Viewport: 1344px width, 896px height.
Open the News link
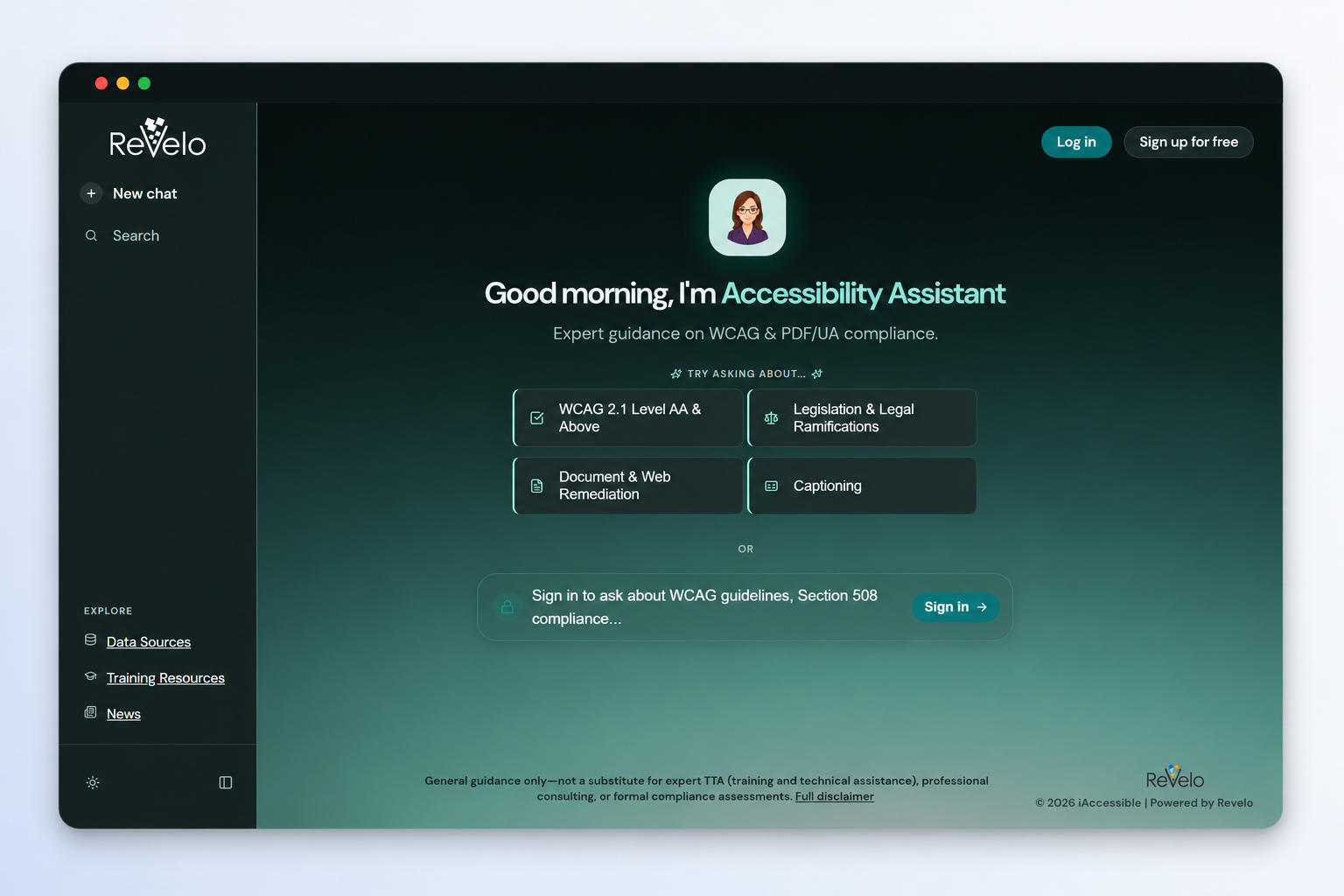pos(123,714)
